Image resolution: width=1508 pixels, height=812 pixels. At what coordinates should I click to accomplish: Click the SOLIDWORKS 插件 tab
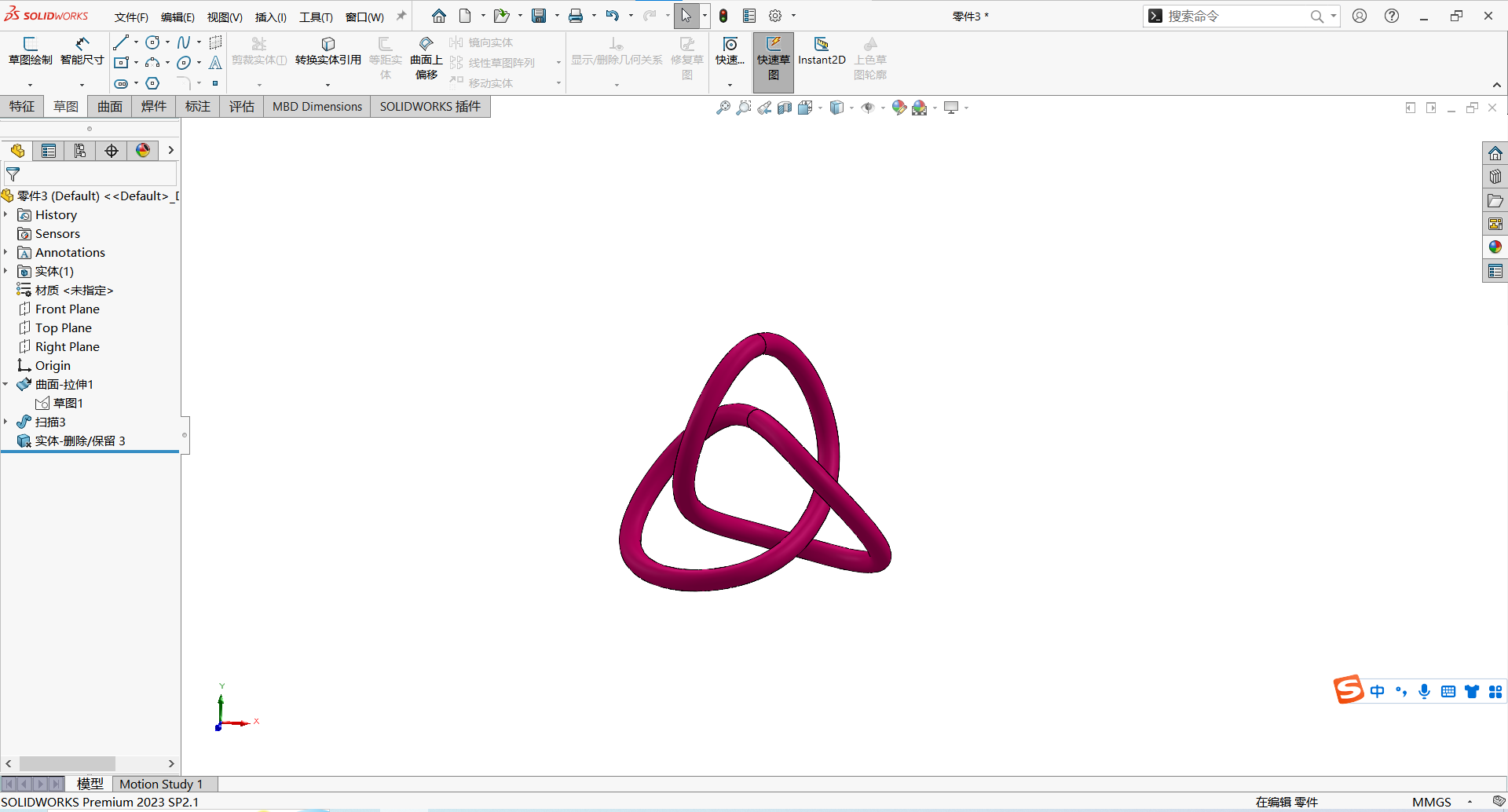(430, 106)
